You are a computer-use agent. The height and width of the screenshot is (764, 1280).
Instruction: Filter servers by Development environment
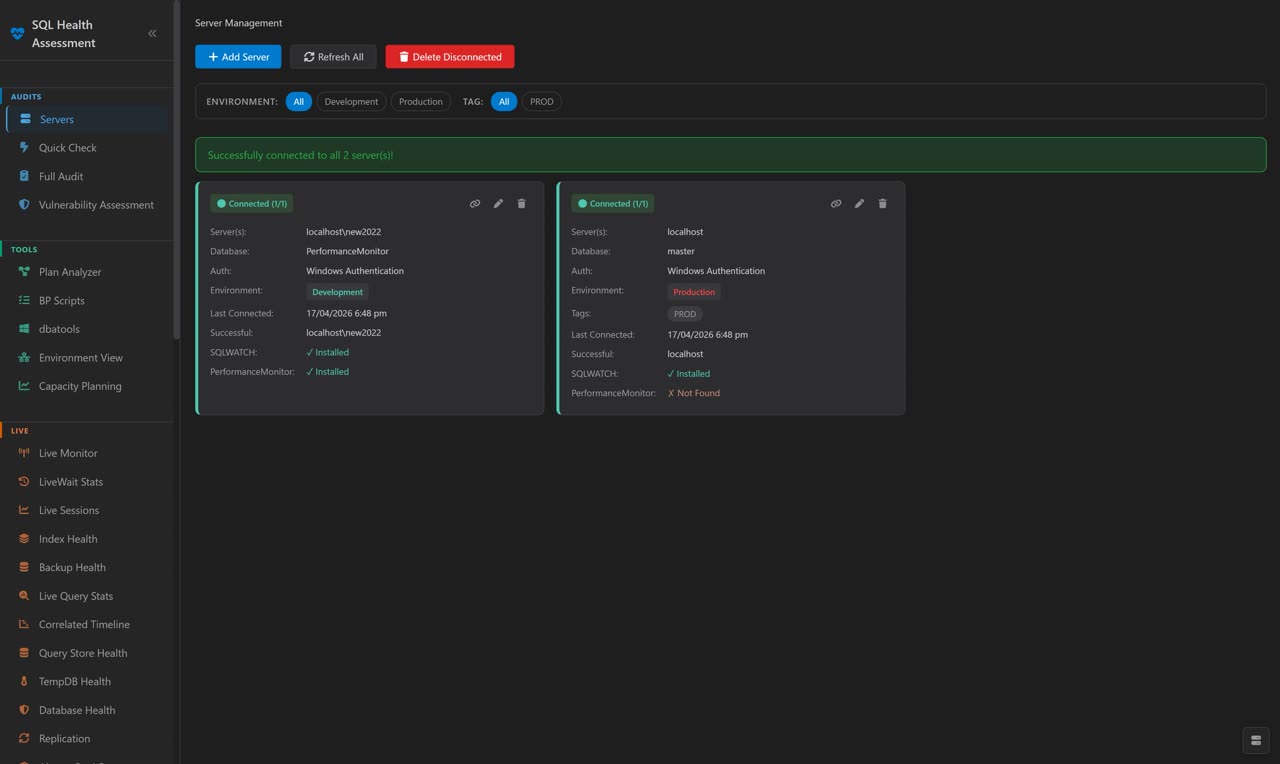tap(351, 101)
